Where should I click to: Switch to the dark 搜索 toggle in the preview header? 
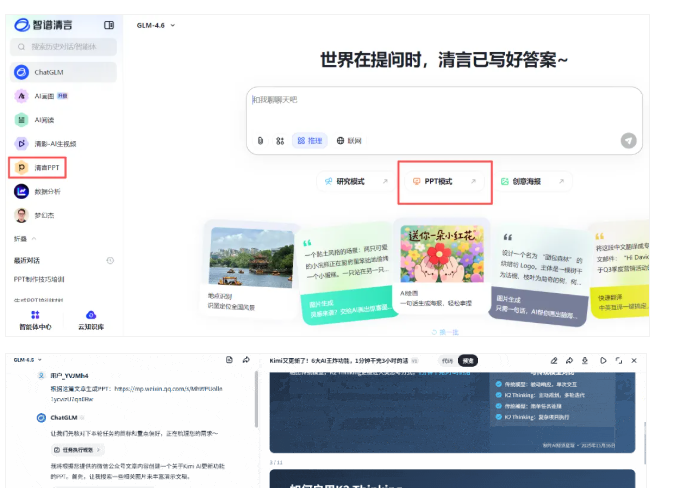click(468, 360)
